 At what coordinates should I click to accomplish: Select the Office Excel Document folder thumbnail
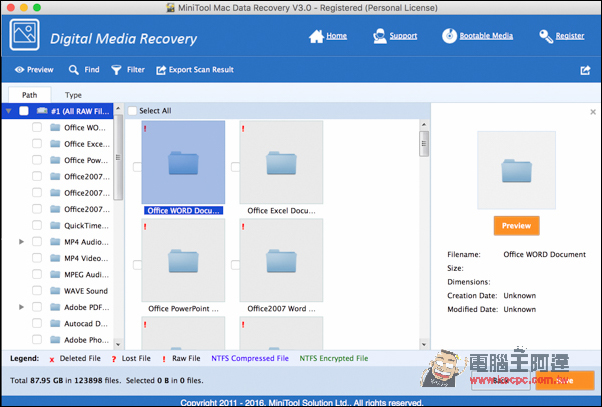(281, 162)
